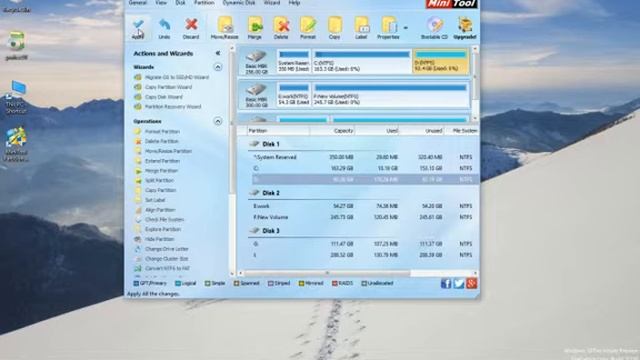Open This PC desktop shortcut
Image resolution: width=640 pixels, height=360 pixels.
16,97
